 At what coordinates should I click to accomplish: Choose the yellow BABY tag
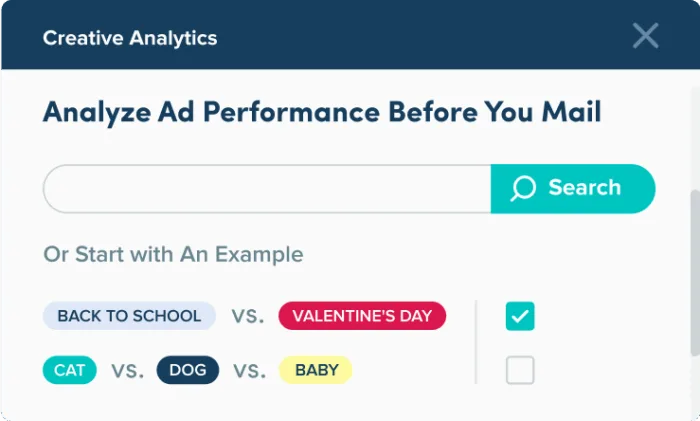(x=316, y=370)
